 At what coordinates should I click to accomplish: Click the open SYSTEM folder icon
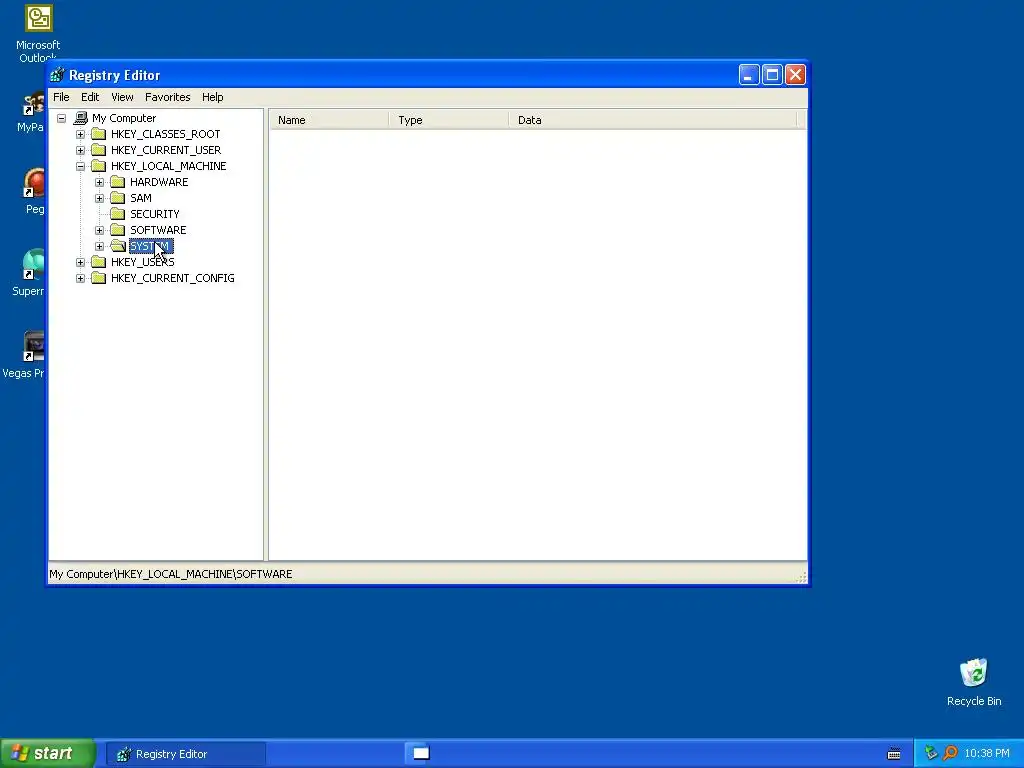[118, 246]
